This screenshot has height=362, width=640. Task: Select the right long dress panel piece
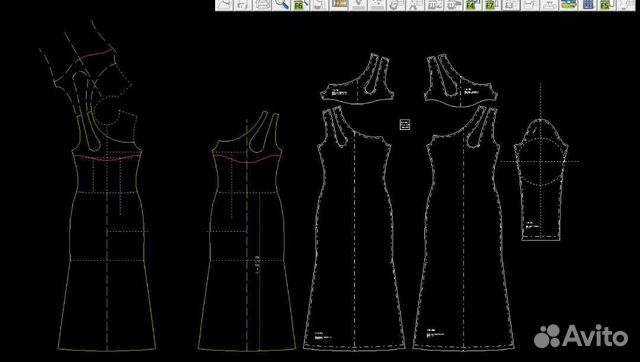[463, 229]
